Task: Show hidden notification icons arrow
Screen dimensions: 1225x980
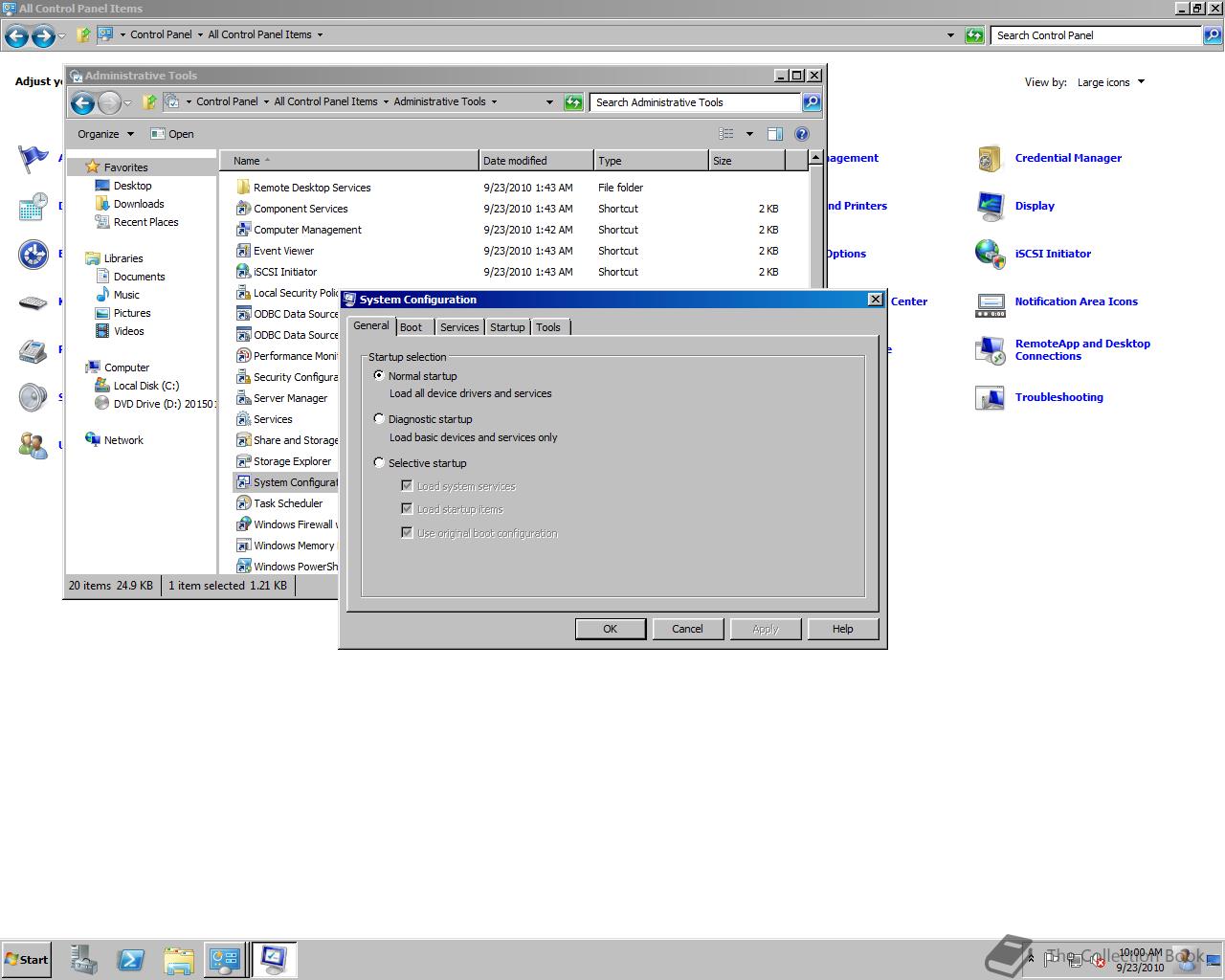Action: pos(1031,958)
